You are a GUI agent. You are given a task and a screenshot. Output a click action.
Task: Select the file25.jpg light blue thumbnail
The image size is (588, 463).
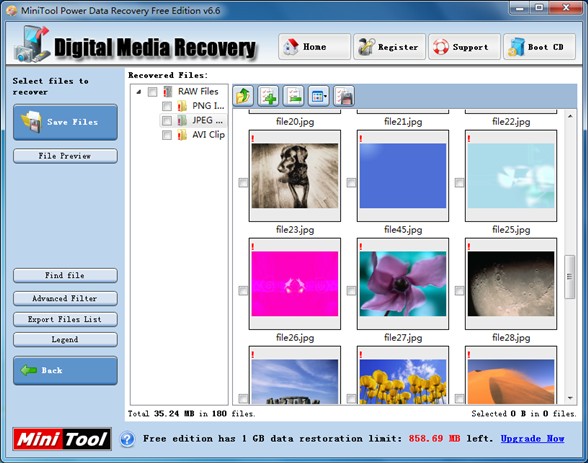point(511,175)
